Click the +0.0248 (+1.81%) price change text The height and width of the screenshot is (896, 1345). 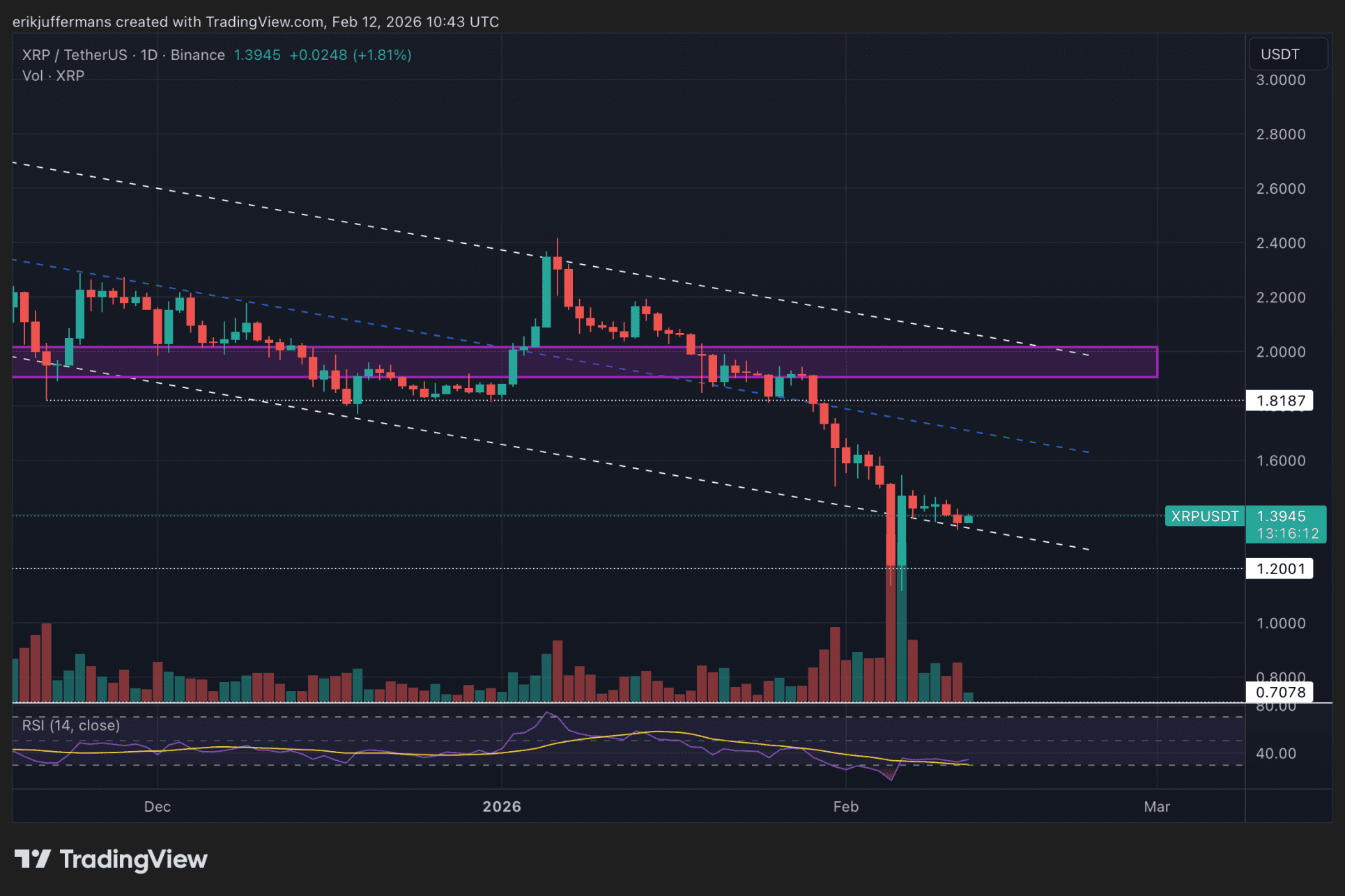[350, 55]
